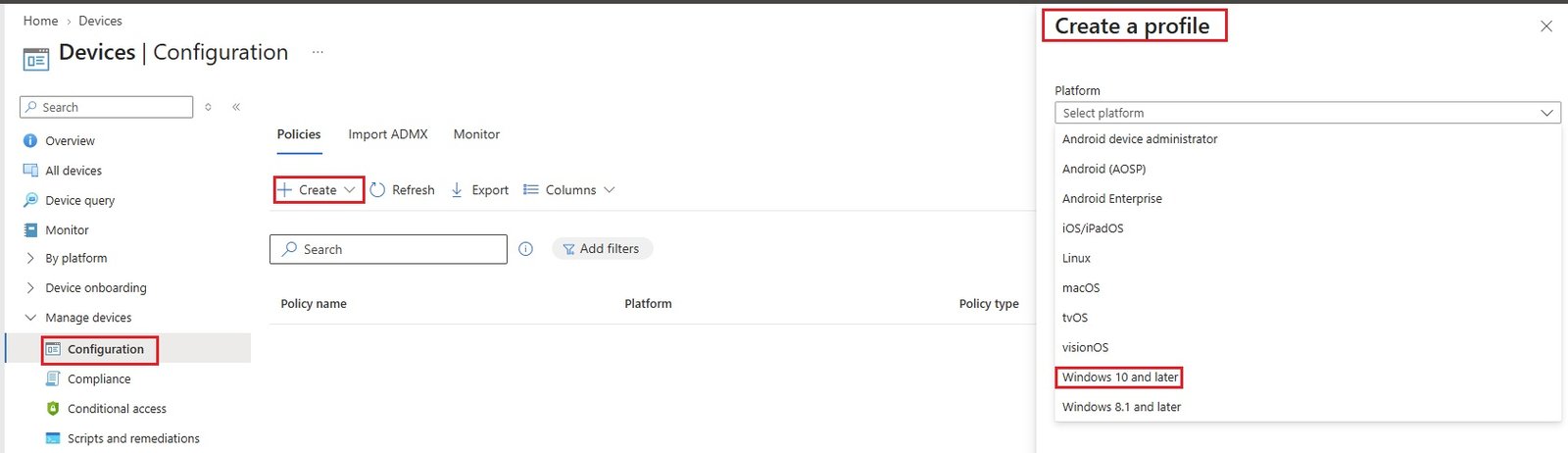
Task: Switch to the Import ADMX tab
Action: coord(388,134)
